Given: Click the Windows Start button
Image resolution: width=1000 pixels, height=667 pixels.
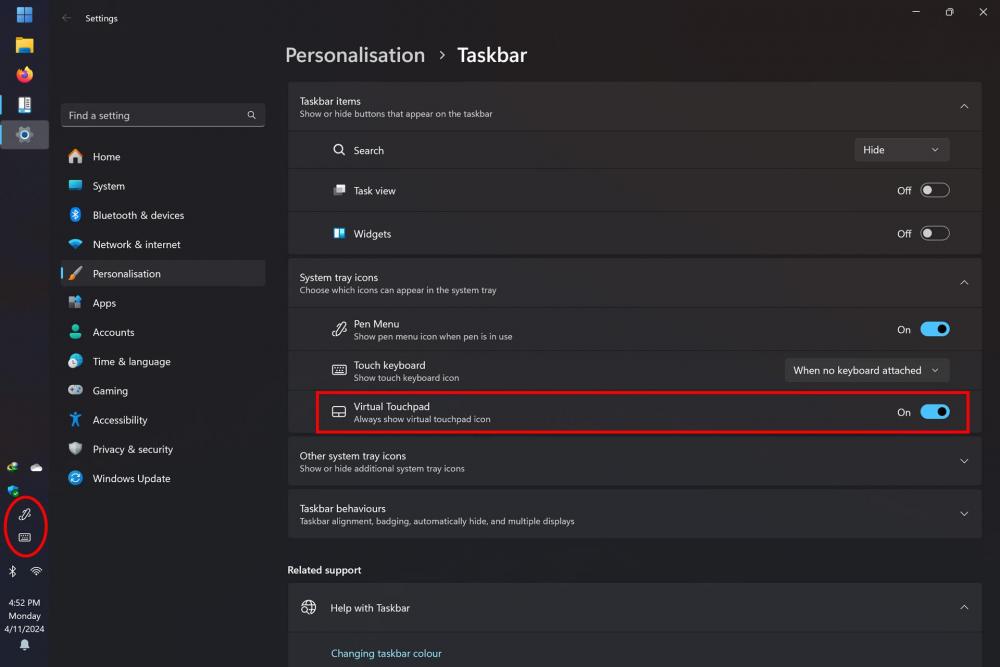Looking at the screenshot, I should pos(25,15).
